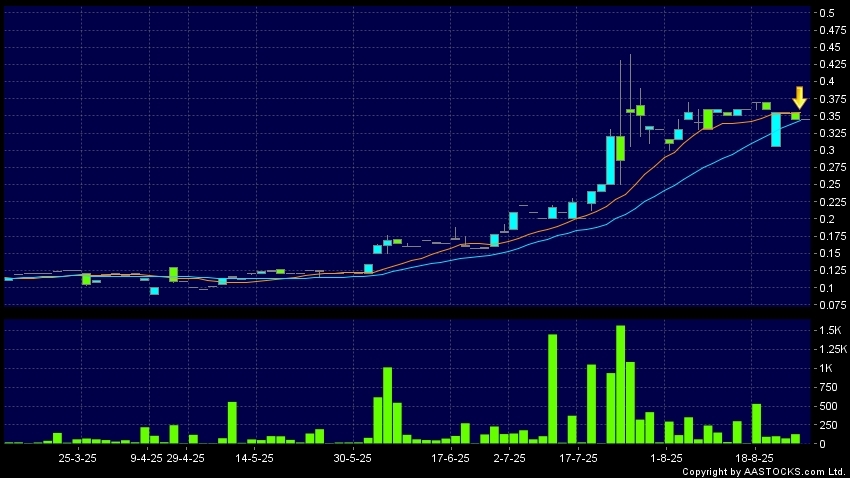Click the "0.475" price axis label
This screenshot has height=478, width=850.
(833, 30)
